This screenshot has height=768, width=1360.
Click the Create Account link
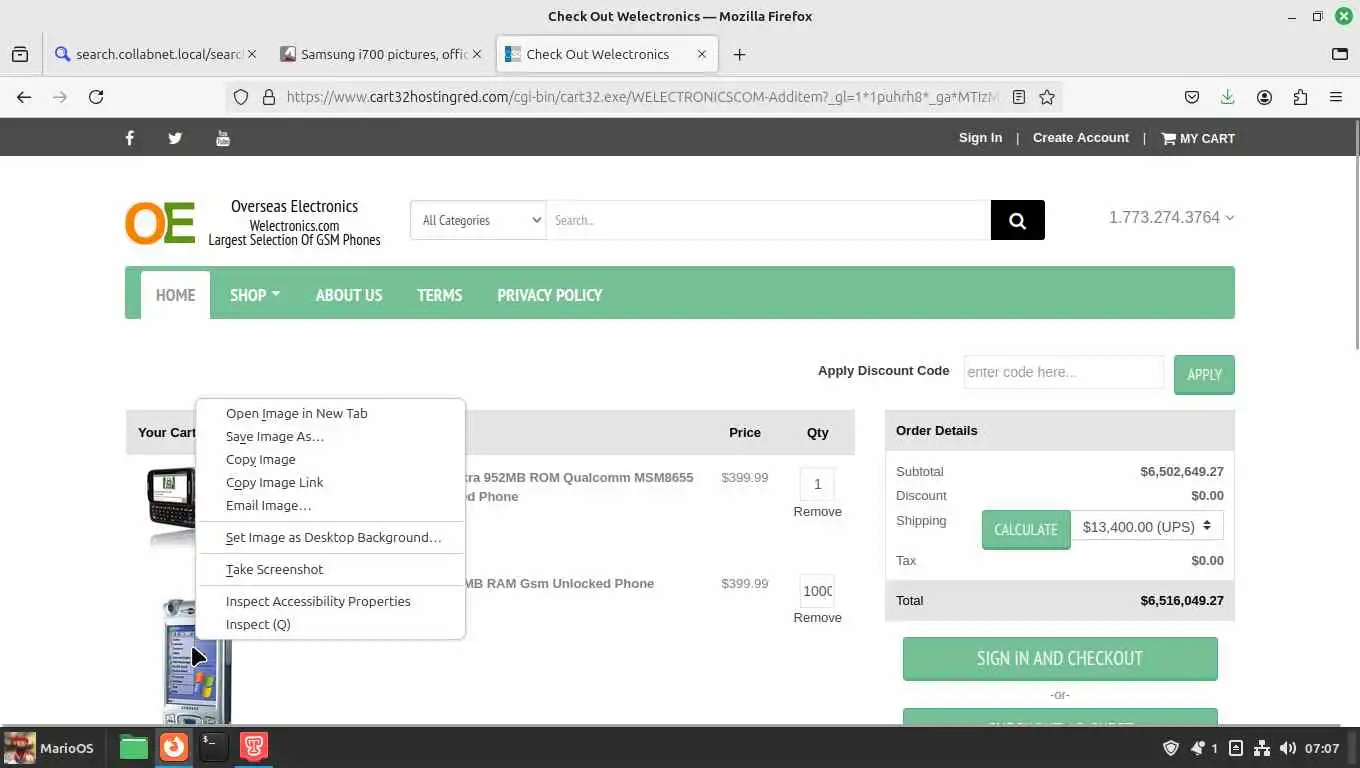(1081, 138)
